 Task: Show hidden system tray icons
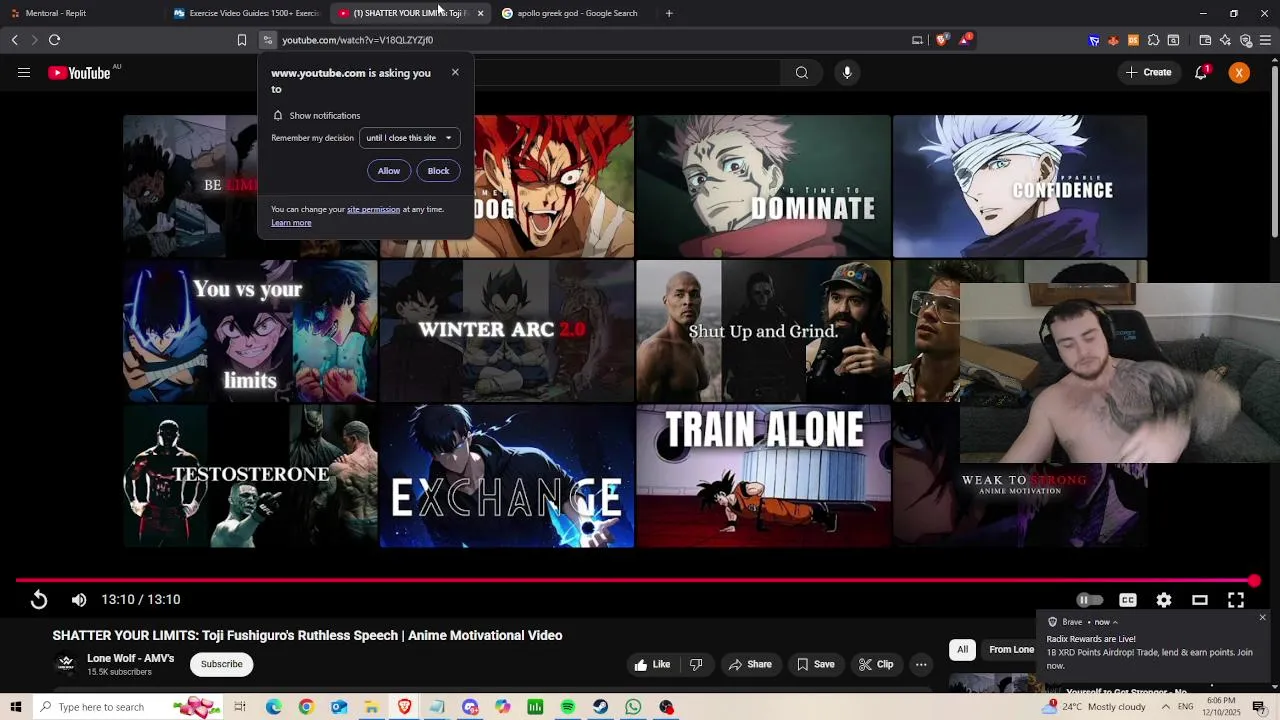(x=1165, y=707)
